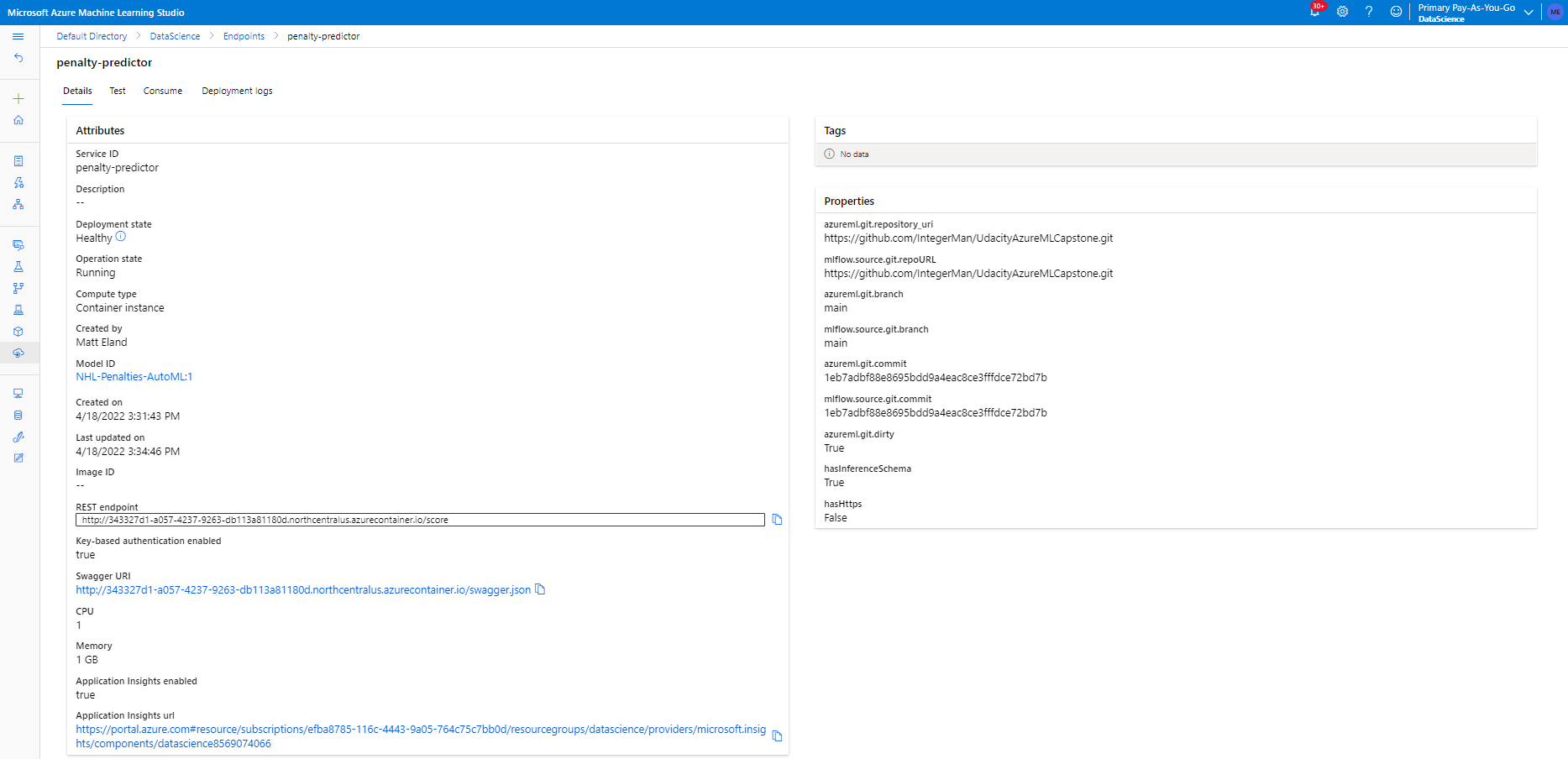This screenshot has width=1568, height=759.
Task: Click the 'penalty-predictor' page title
Action: pos(104,63)
